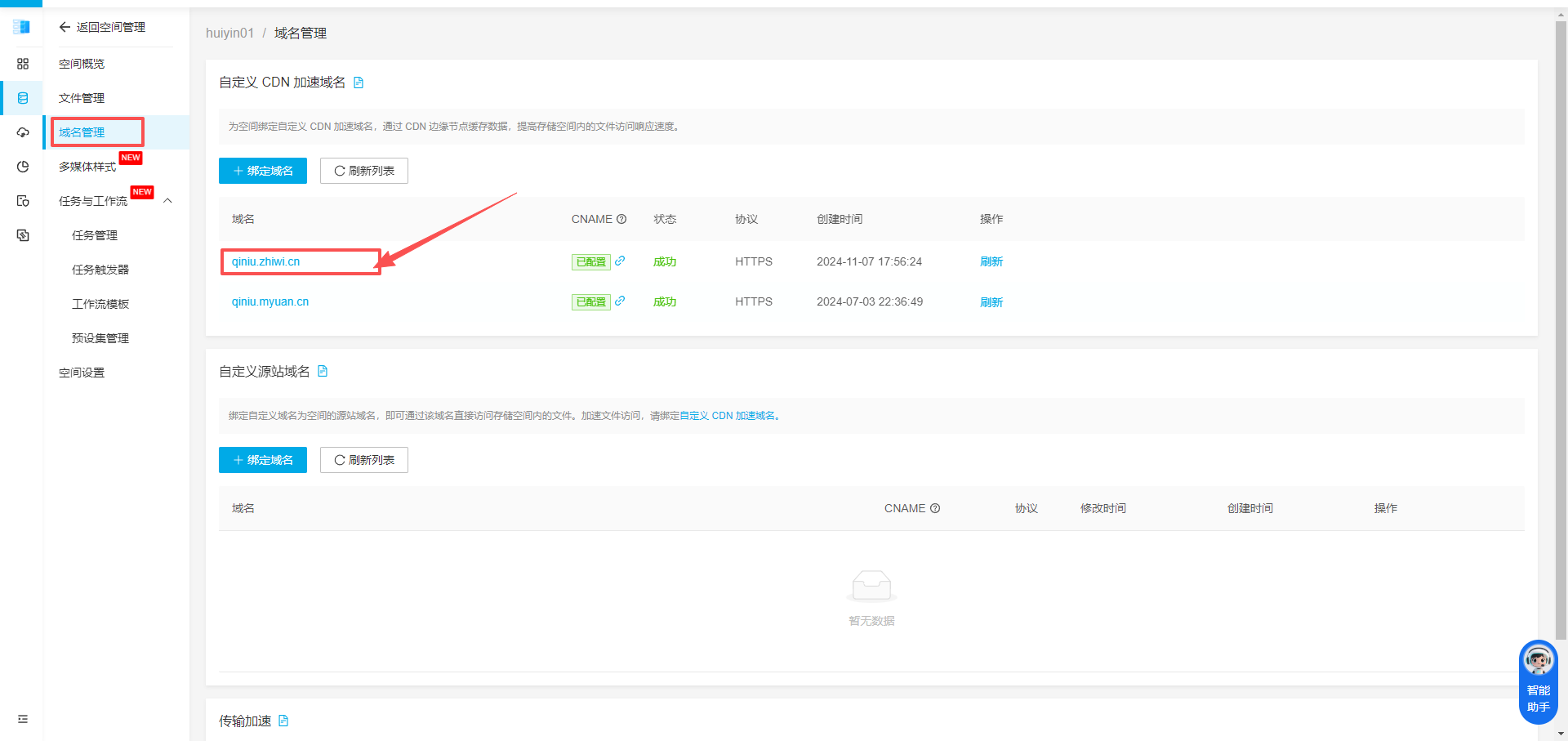Go back via 返回空间管理 arrow
Image resolution: width=1568 pixels, height=741 pixels.
pyautogui.click(x=65, y=27)
